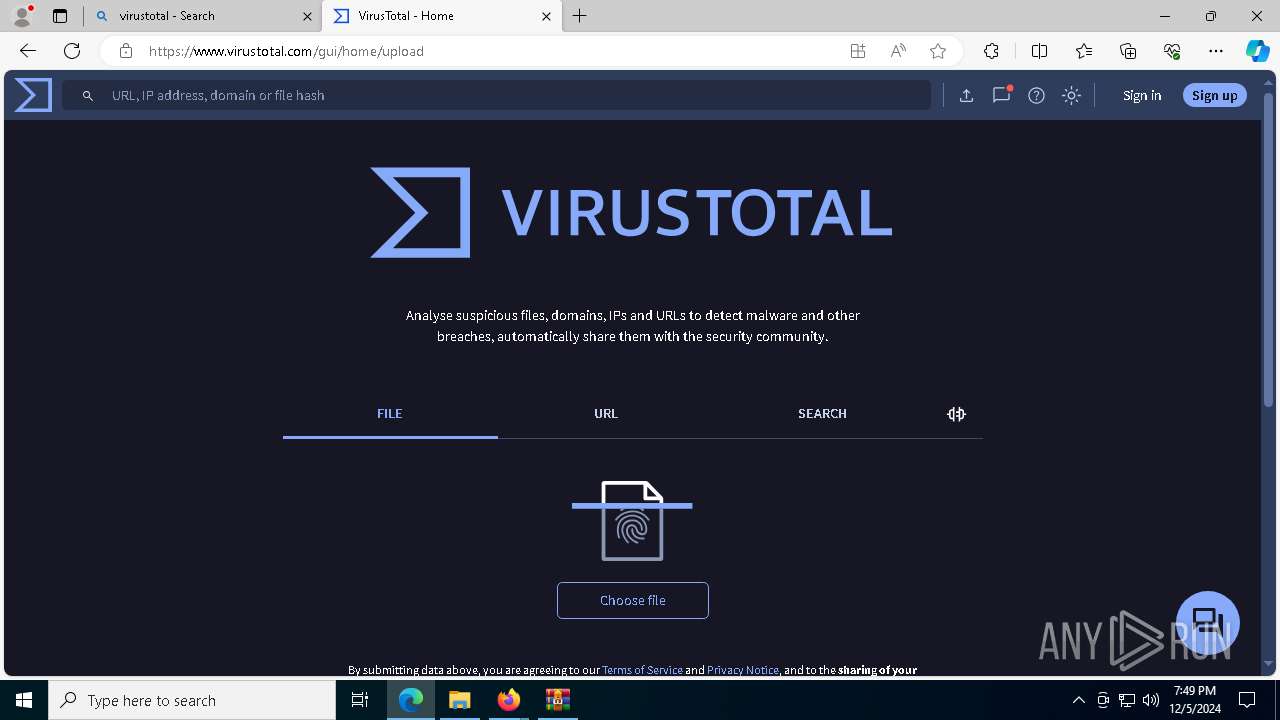This screenshot has height=720, width=1280.
Task: Open tab actions menu icon
Action: (60, 16)
